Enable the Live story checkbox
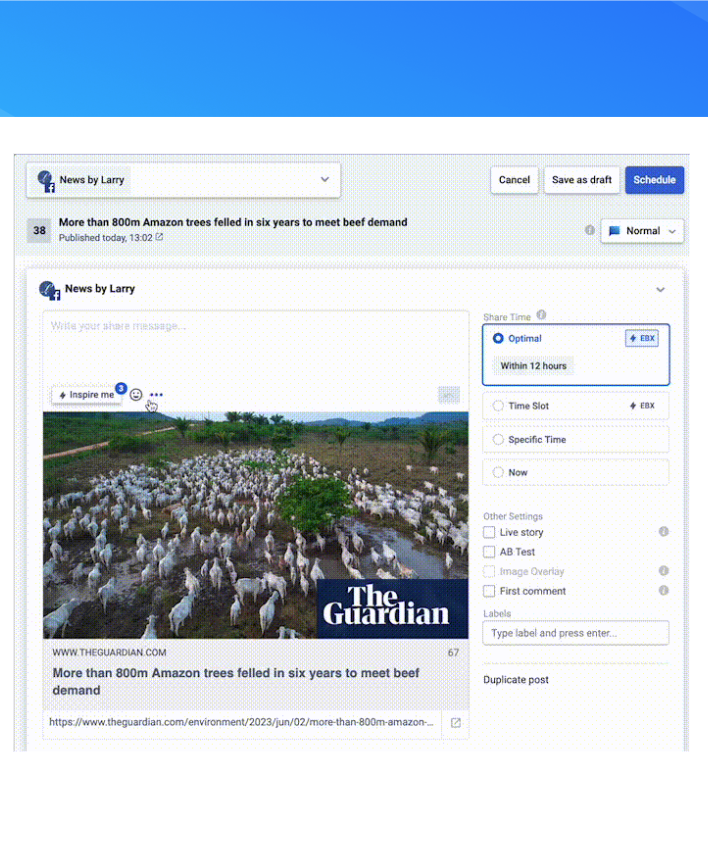 pyautogui.click(x=489, y=532)
